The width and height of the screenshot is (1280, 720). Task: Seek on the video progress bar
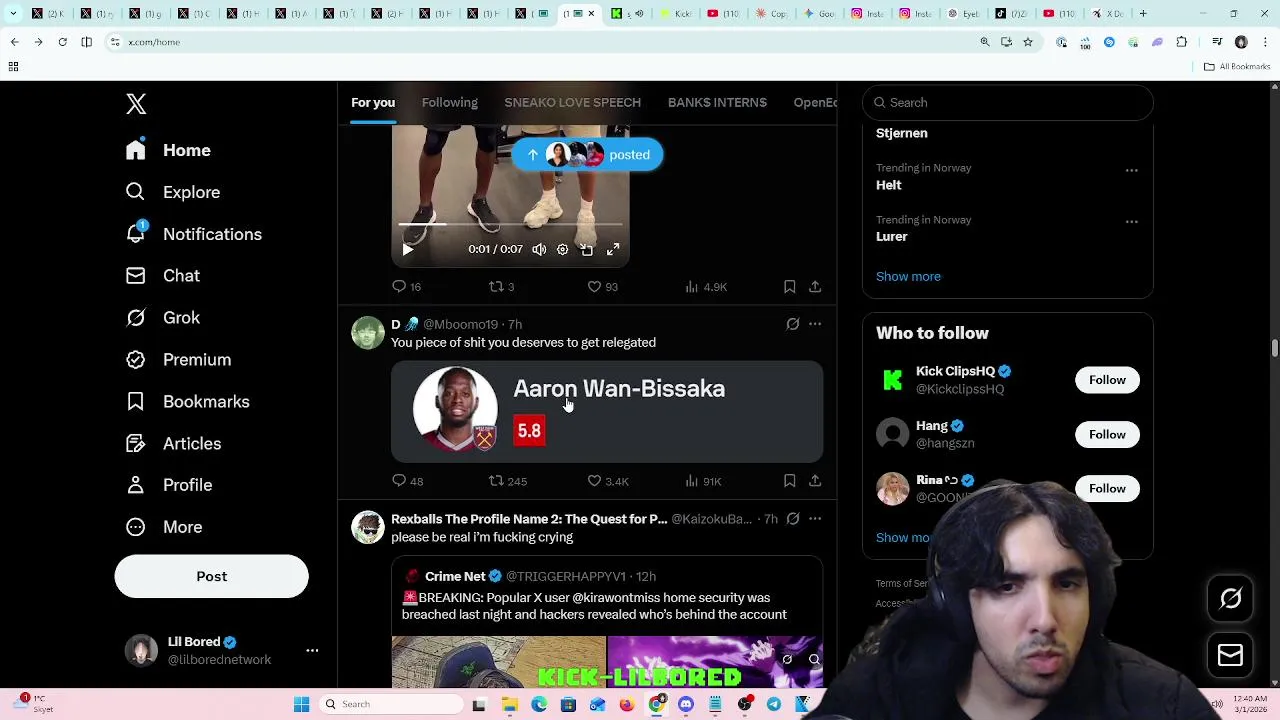point(510,225)
